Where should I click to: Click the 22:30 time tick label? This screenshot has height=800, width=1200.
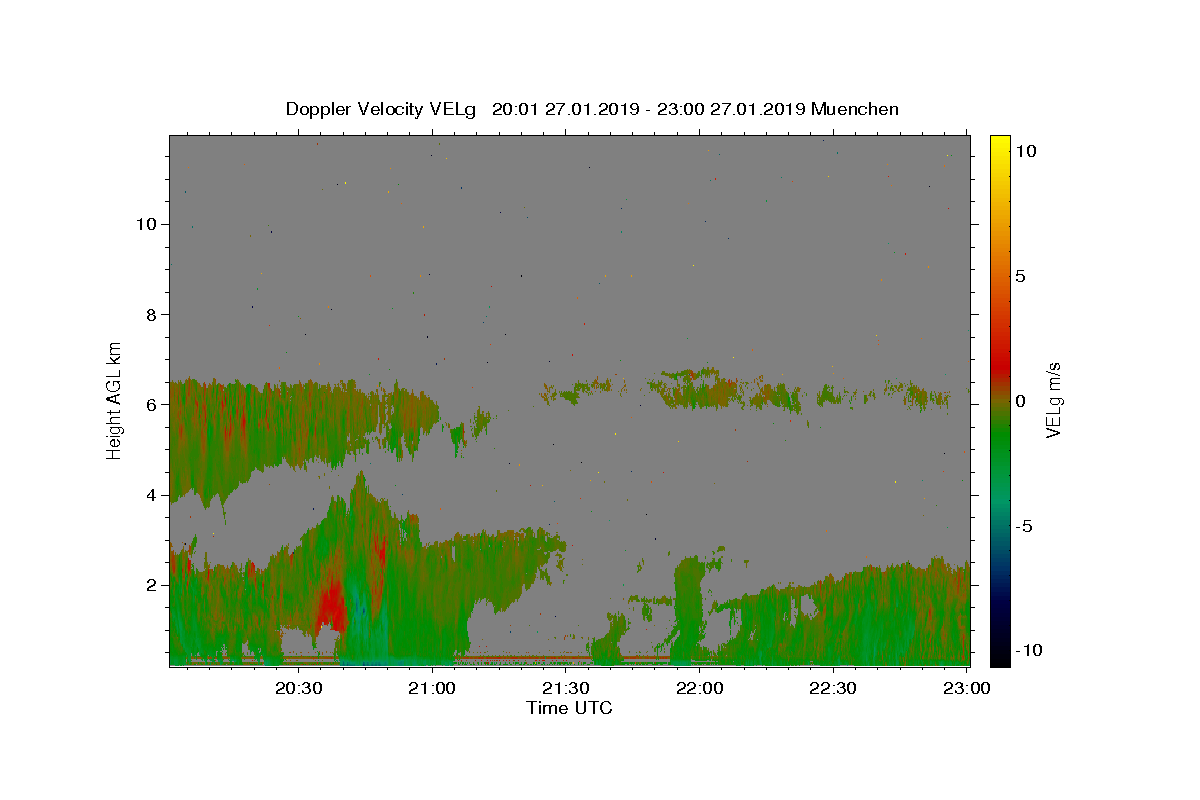tap(833, 688)
